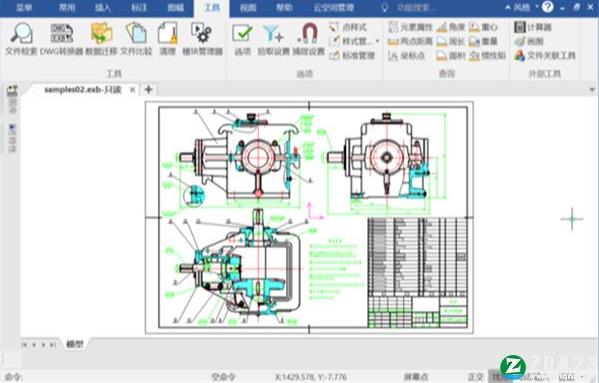Launch the 计算器 calculator tool

point(533,27)
